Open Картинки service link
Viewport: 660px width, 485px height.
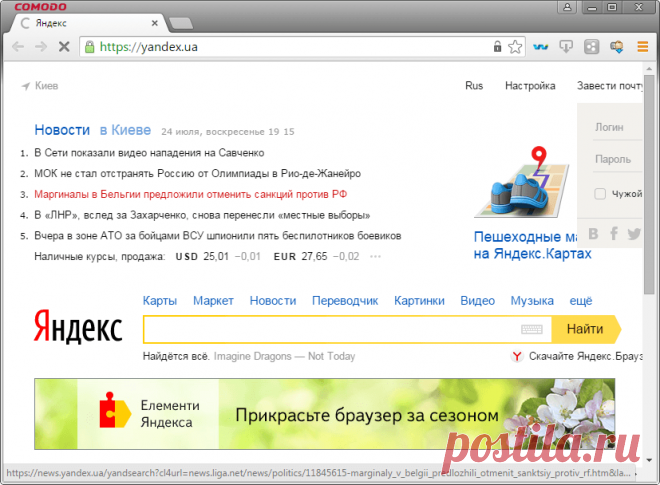(419, 301)
